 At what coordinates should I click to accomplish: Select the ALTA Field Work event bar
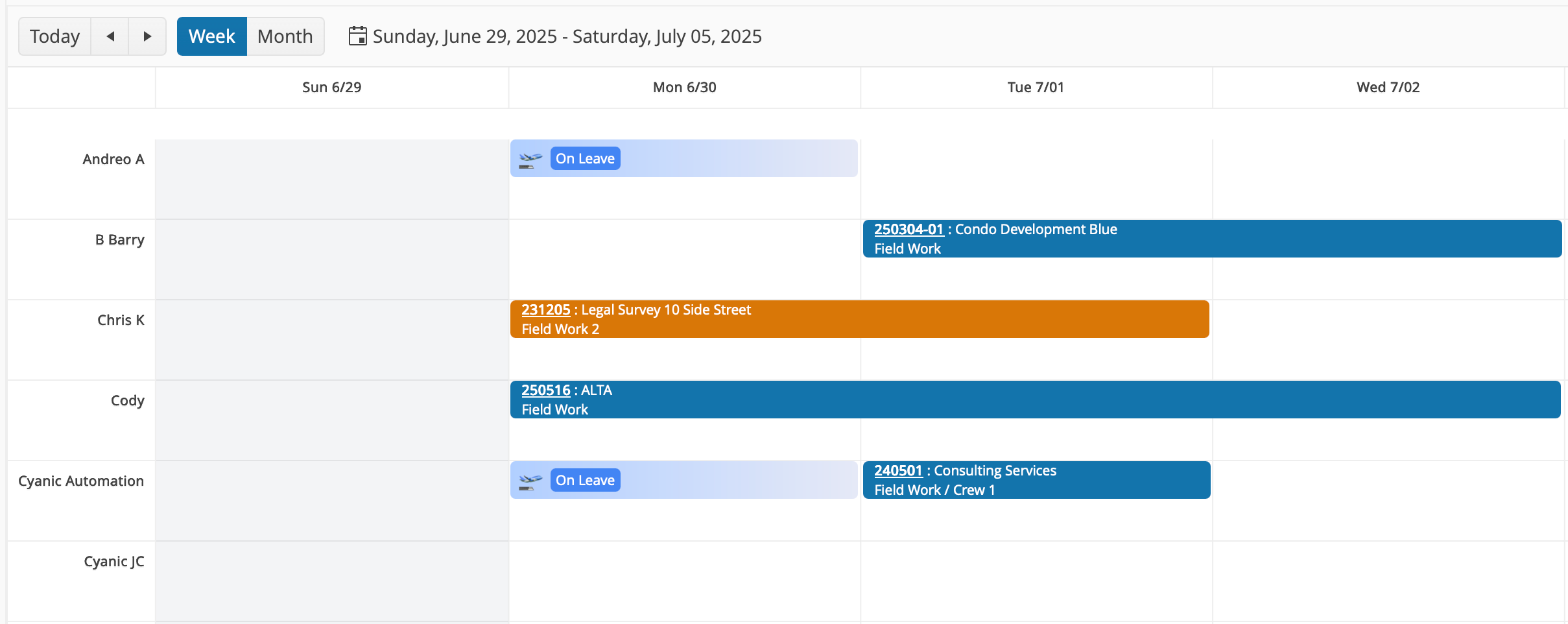coord(1035,400)
